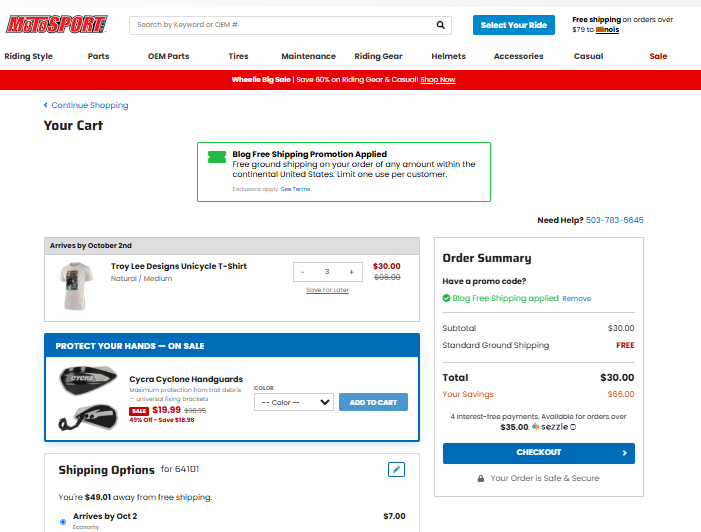Viewport: 701px width, 532px height.
Task: Click the T-Shirt product thumbnail
Action: point(76,286)
